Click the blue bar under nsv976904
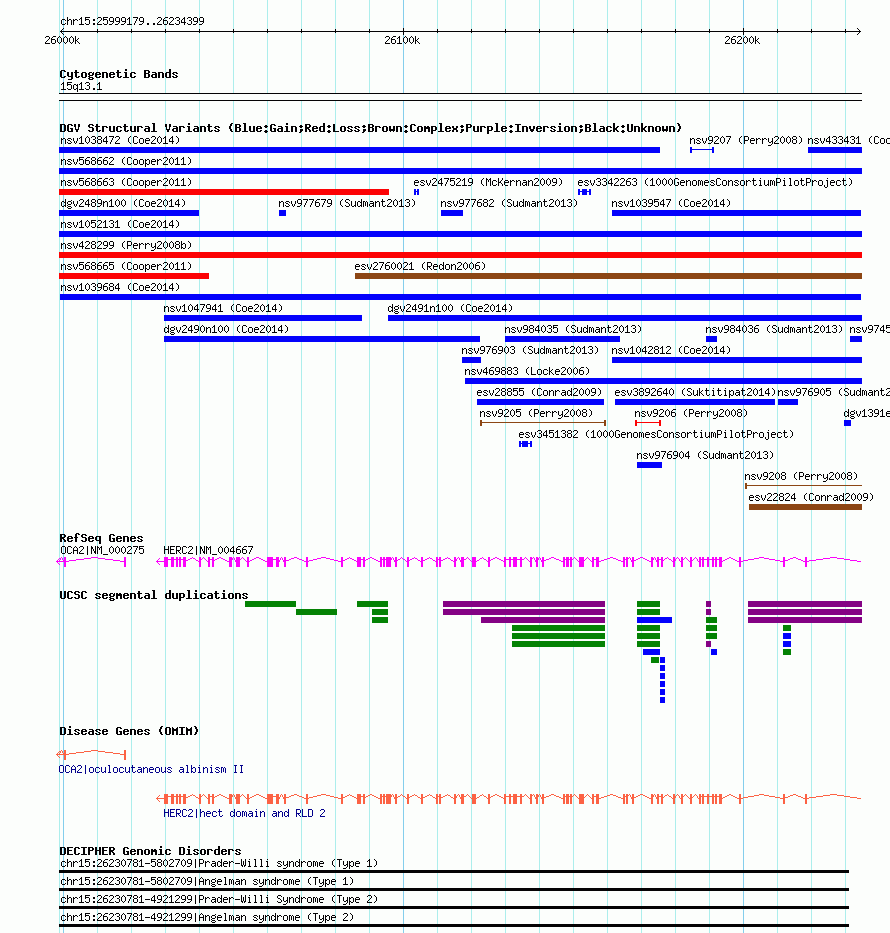Image resolution: width=890 pixels, height=933 pixels. [x=649, y=465]
